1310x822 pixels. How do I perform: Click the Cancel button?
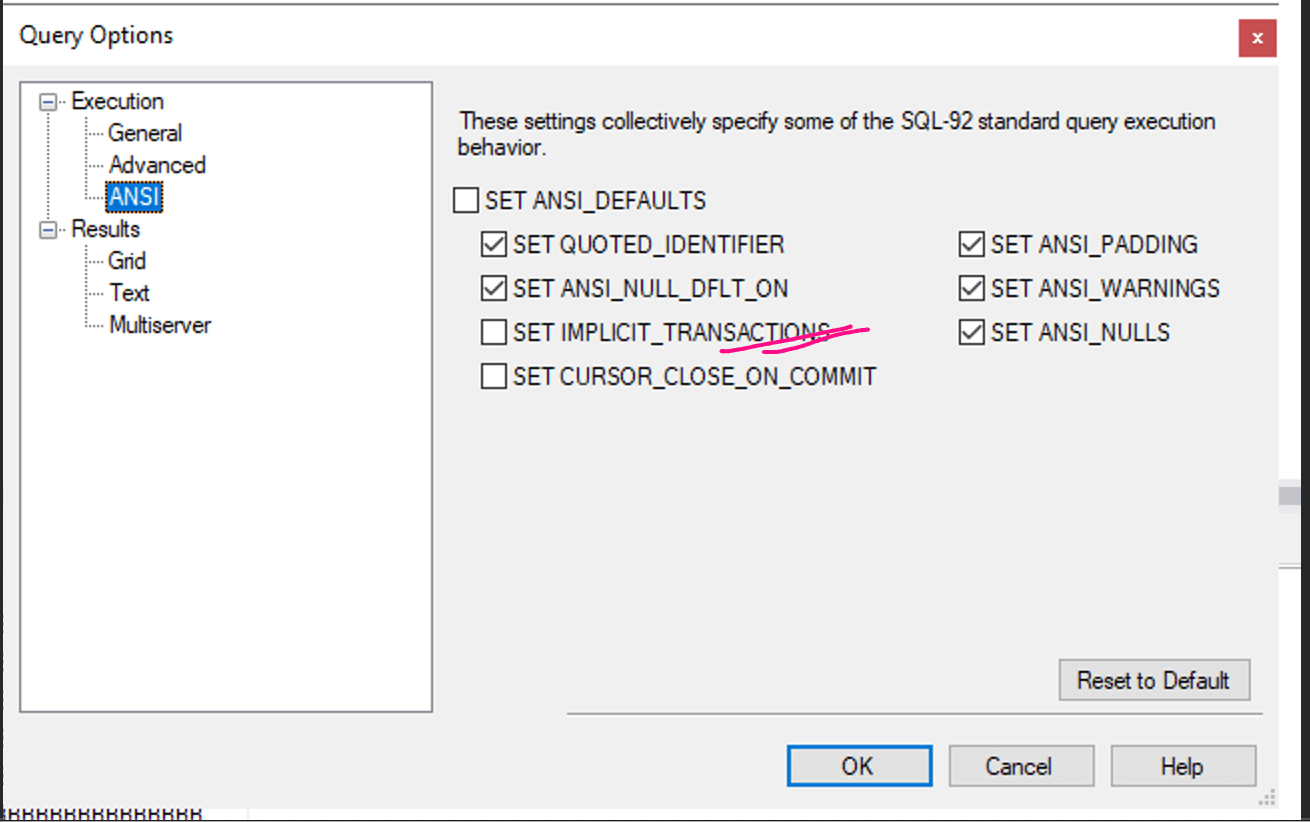click(x=1018, y=767)
